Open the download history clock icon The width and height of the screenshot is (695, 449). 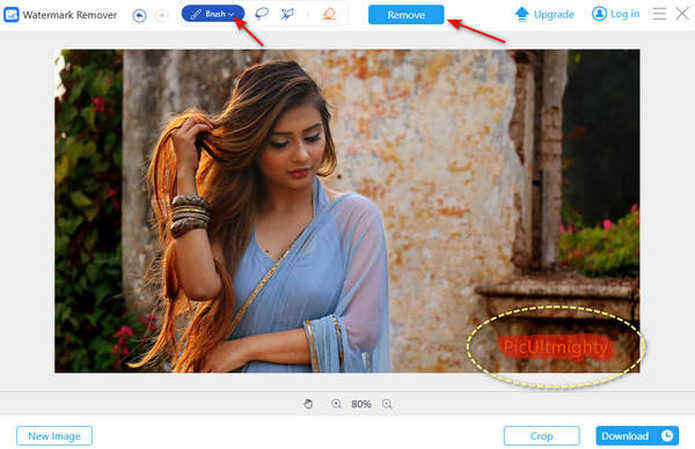667,436
